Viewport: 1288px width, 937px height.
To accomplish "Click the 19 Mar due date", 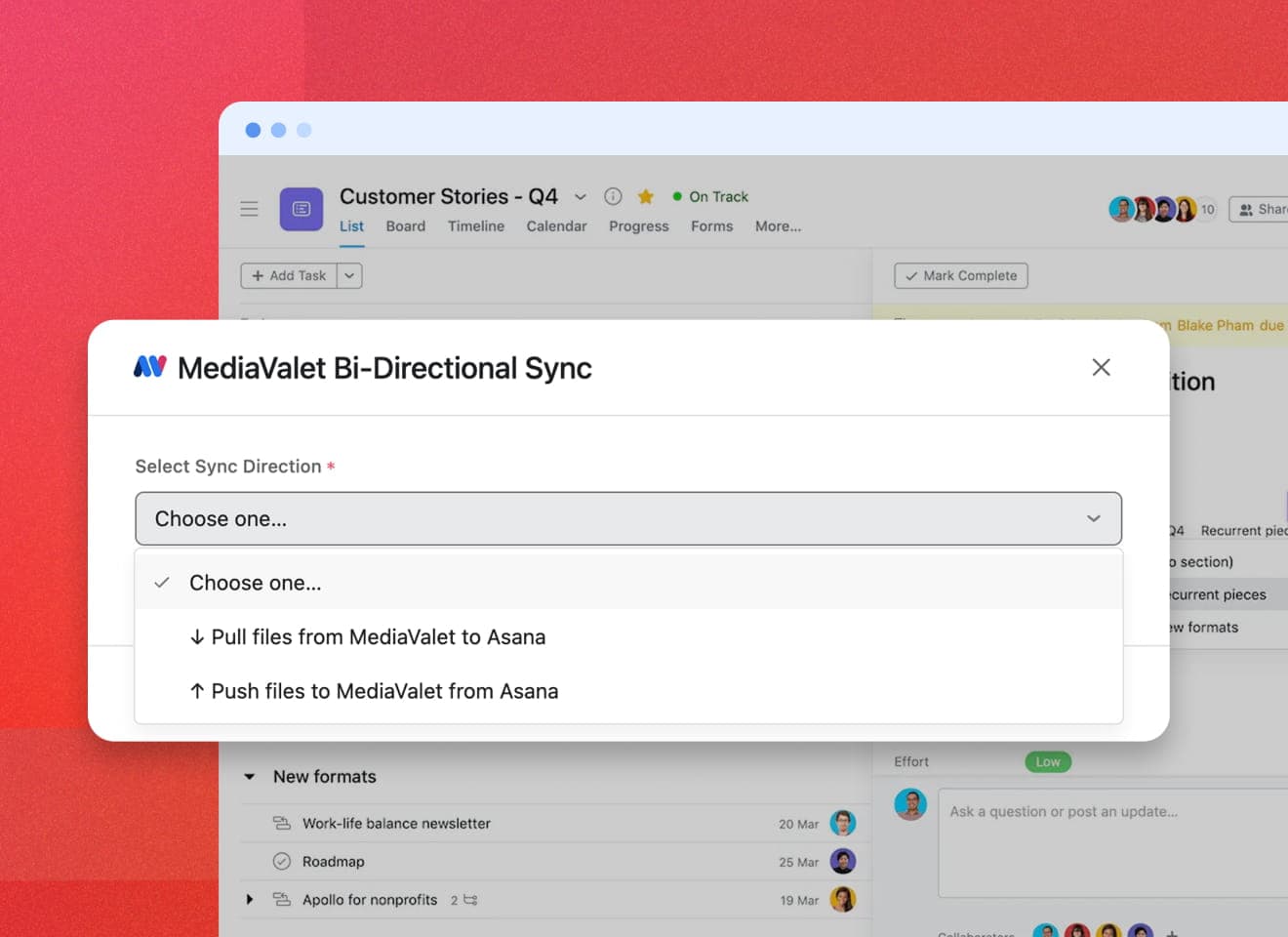I will pyautogui.click(x=799, y=901).
